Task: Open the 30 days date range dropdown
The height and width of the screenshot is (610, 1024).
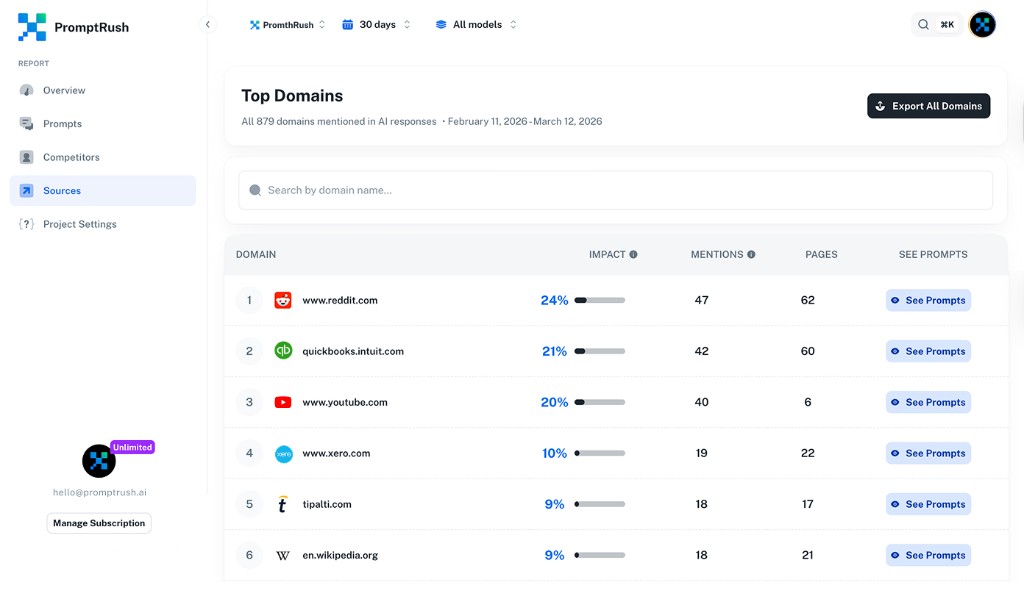Action: [x=376, y=25]
